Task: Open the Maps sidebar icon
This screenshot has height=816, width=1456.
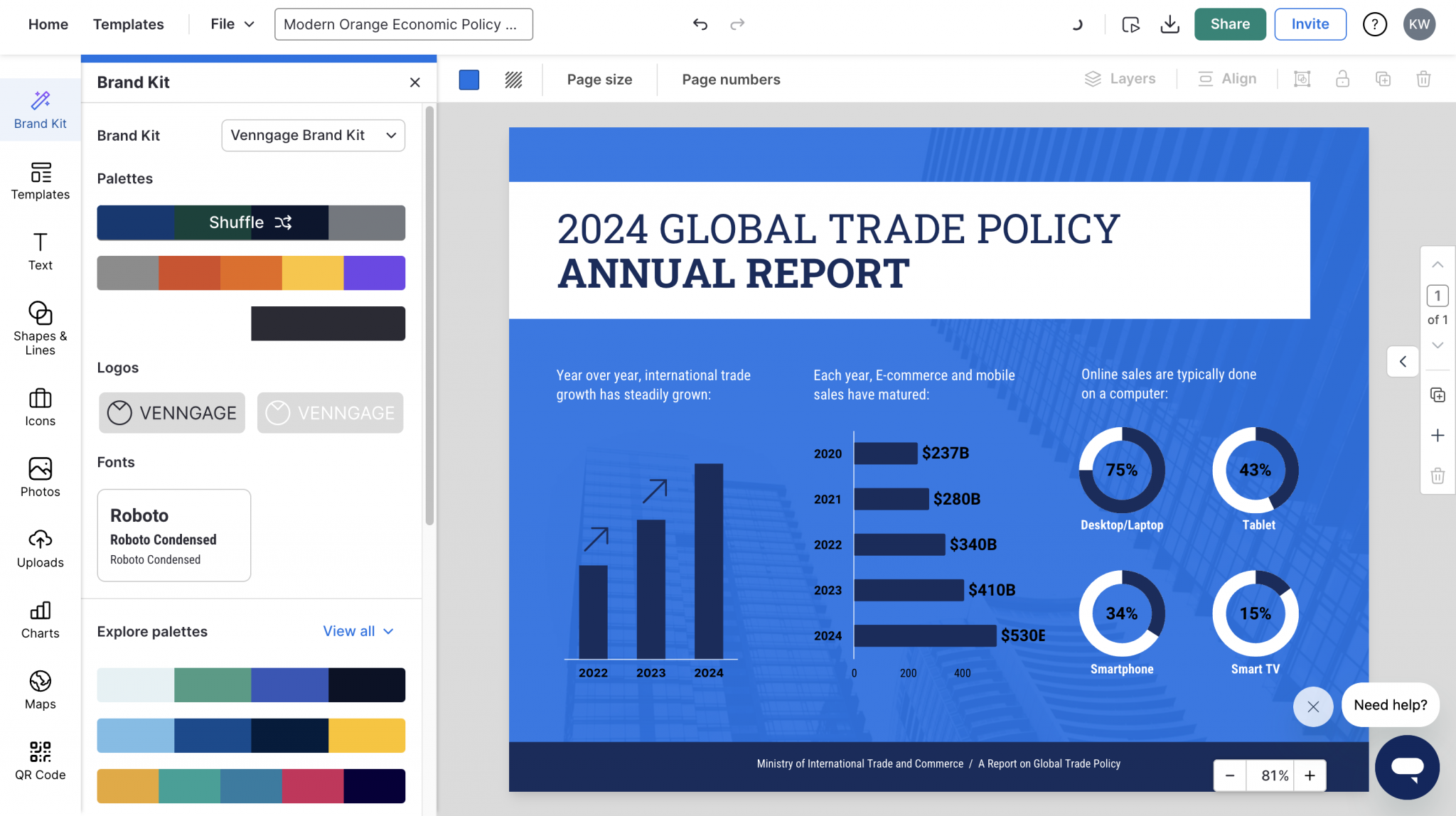Action: [x=40, y=689]
